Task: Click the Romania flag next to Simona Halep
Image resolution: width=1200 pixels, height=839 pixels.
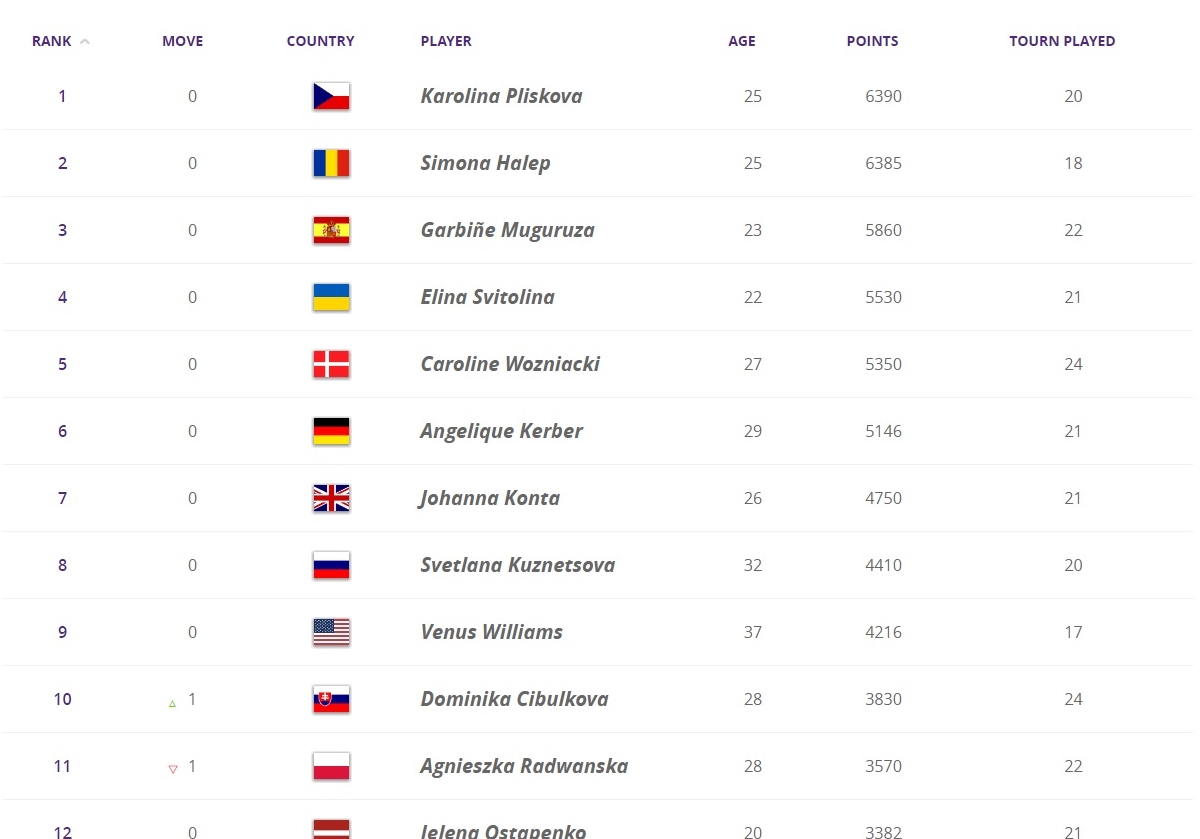Action: click(x=331, y=164)
